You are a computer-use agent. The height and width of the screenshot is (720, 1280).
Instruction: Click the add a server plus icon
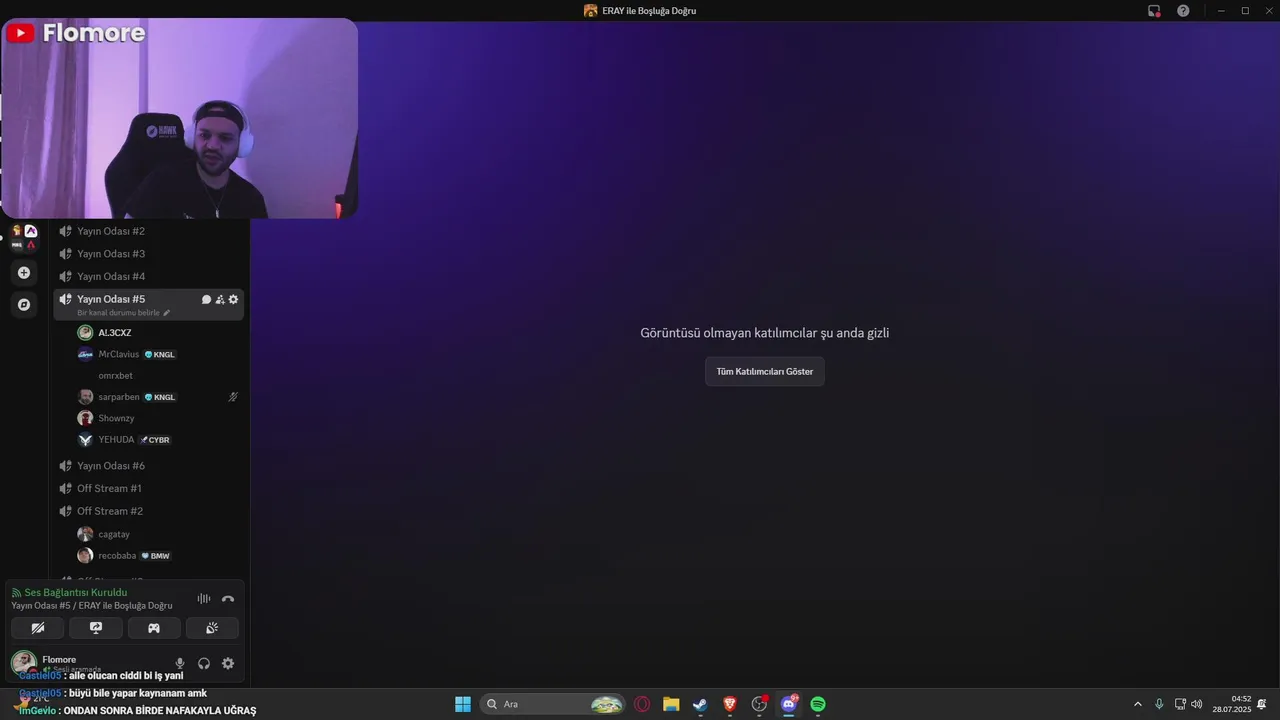point(24,272)
